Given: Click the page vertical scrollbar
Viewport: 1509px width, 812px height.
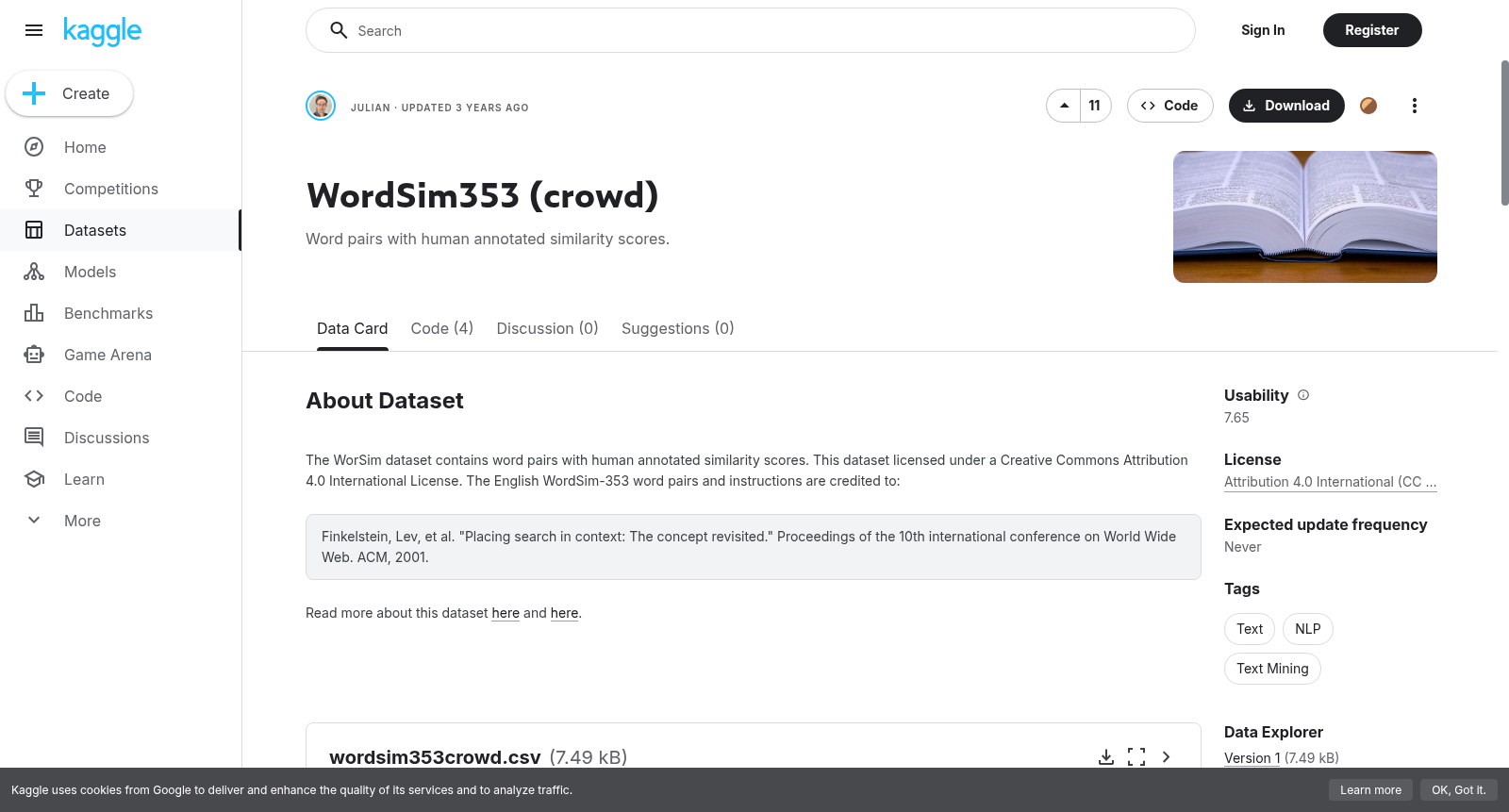Looking at the screenshot, I should [1505, 132].
